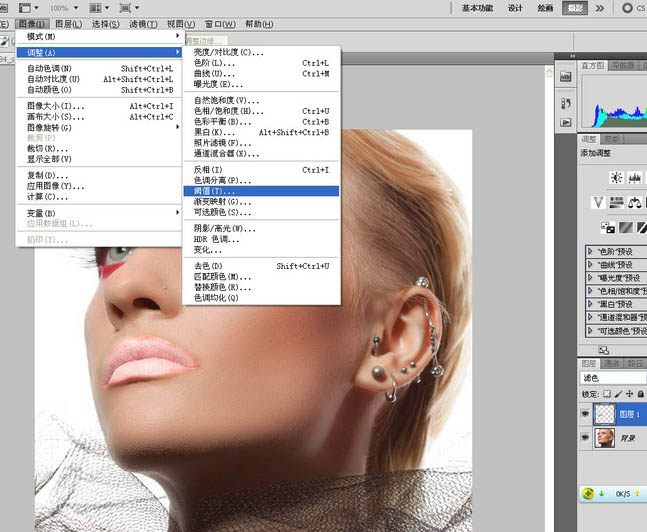The width and height of the screenshot is (647, 532).
Task: Expand the "可选颜色"预设 presets group
Action: [x=590, y=331]
